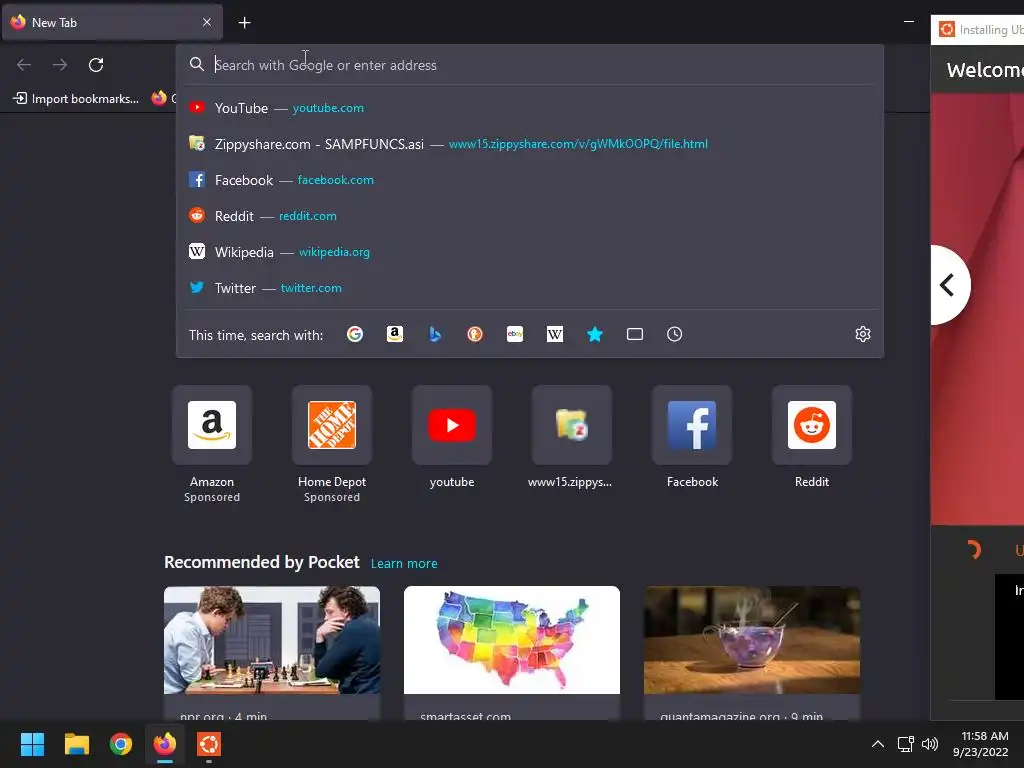Open the network status tray icon
Screen dimensions: 1024x768
pyautogui.click(x=905, y=744)
